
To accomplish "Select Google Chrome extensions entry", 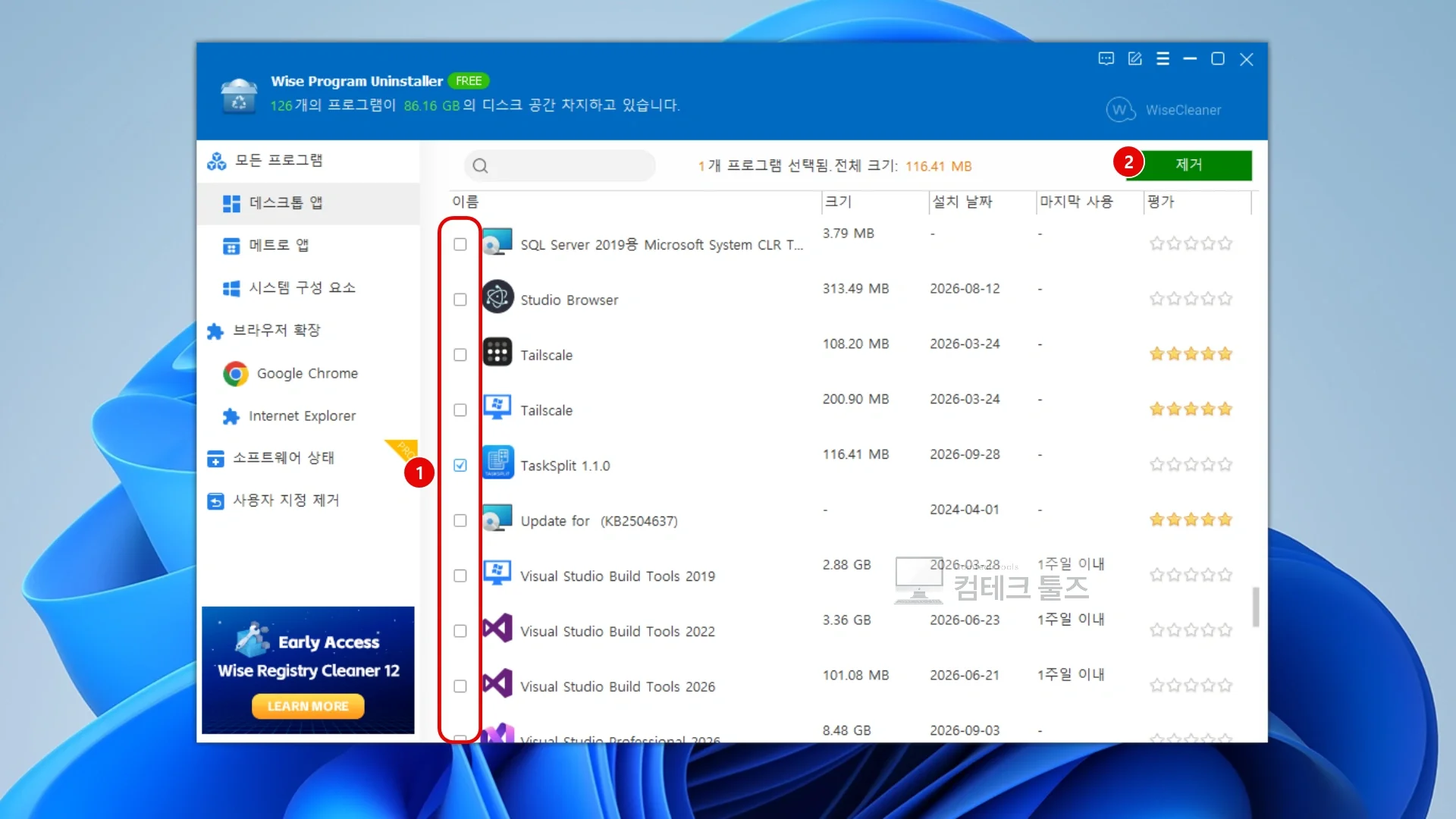I will 290,373.
